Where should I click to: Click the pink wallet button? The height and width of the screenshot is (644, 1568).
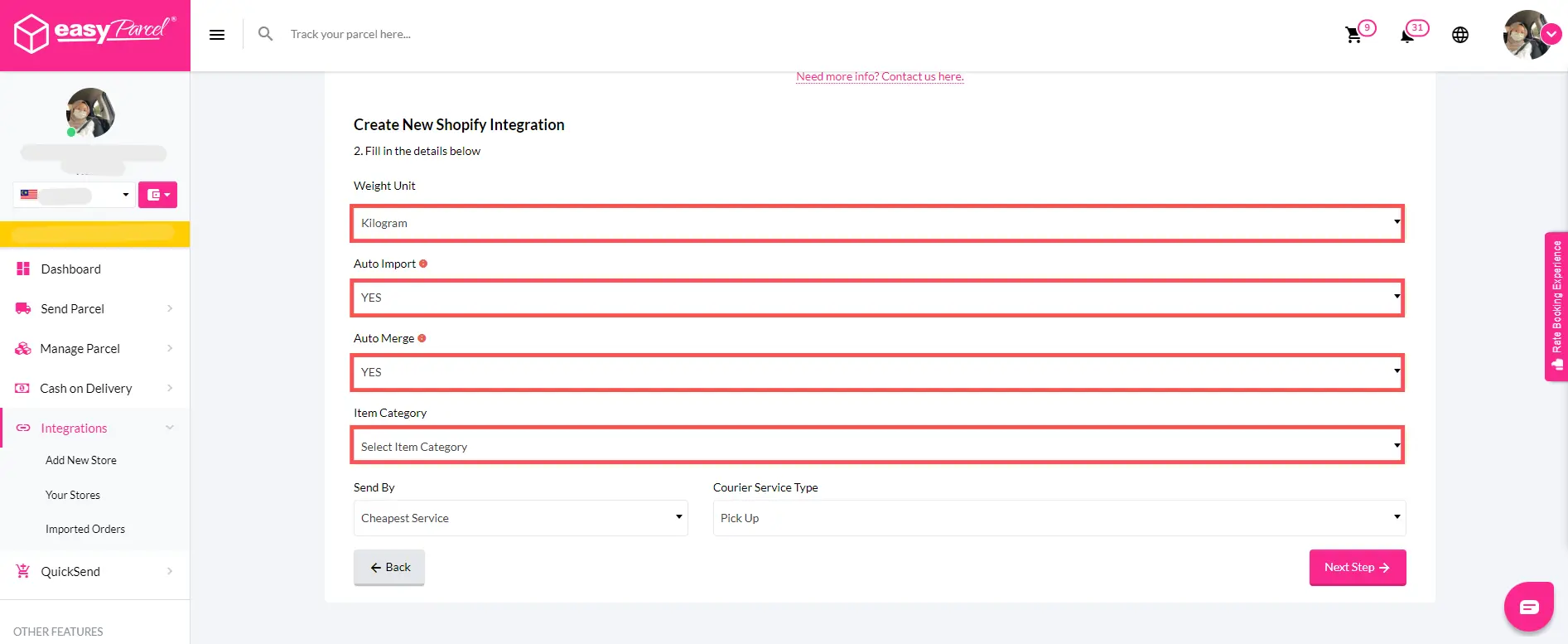click(157, 195)
